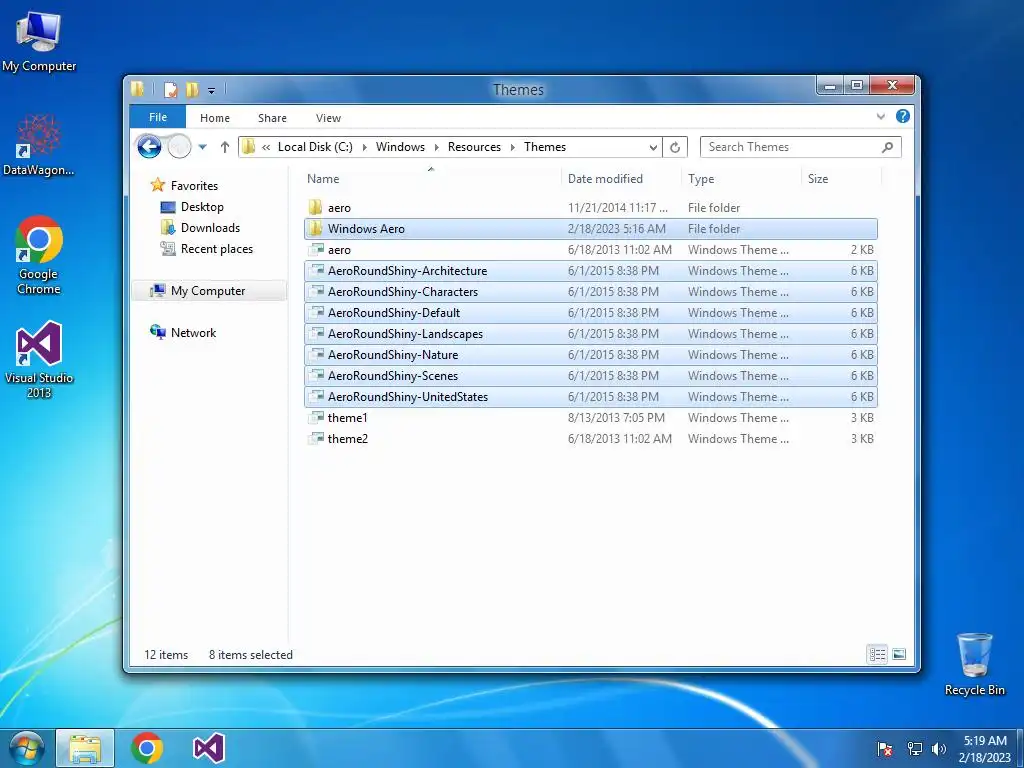The width and height of the screenshot is (1024, 768).
Task: Expand dropdown arrow after Windows breadcrumb
Action: [436, 148]
